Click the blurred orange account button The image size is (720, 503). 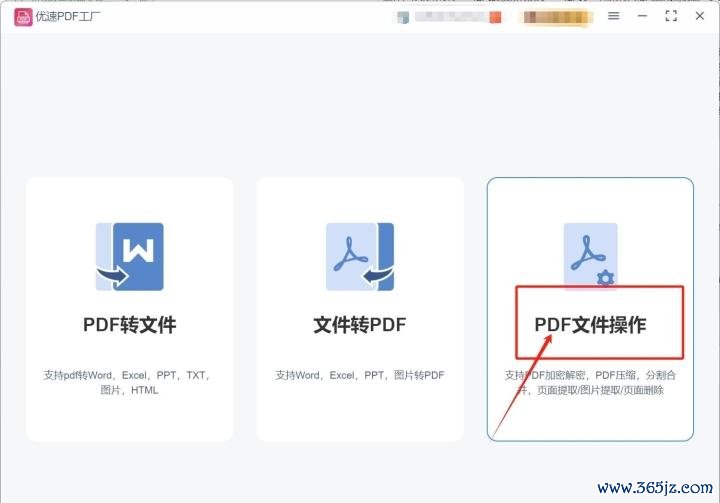(x=556, y=17)
